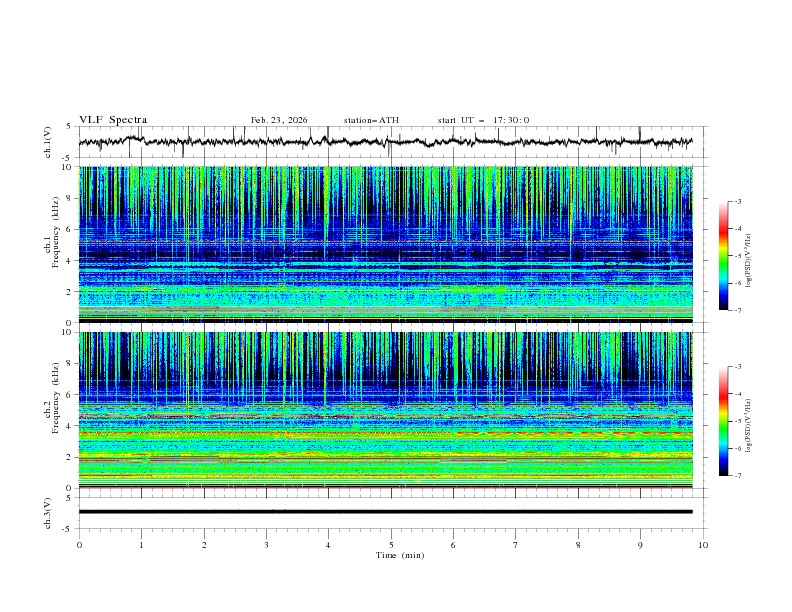Viewport: 792px width, 612px height.
Task: Click the ch.3(V) axis label
Action: click(48, 513)
